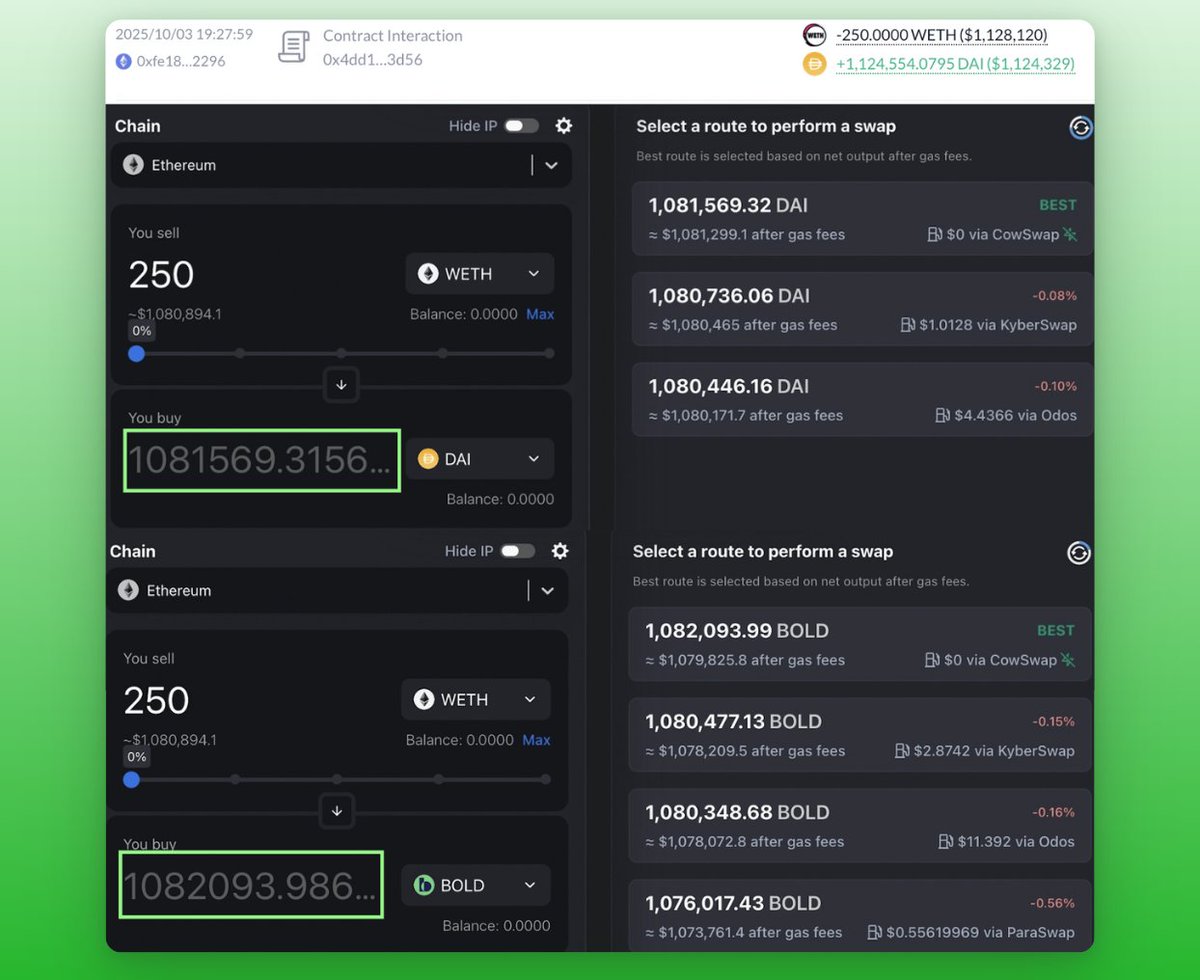The image size is (1200, 980).
Task: Click gas pump icon beside $0.55619969 via ParaSwap
Action: pos(874,932)
